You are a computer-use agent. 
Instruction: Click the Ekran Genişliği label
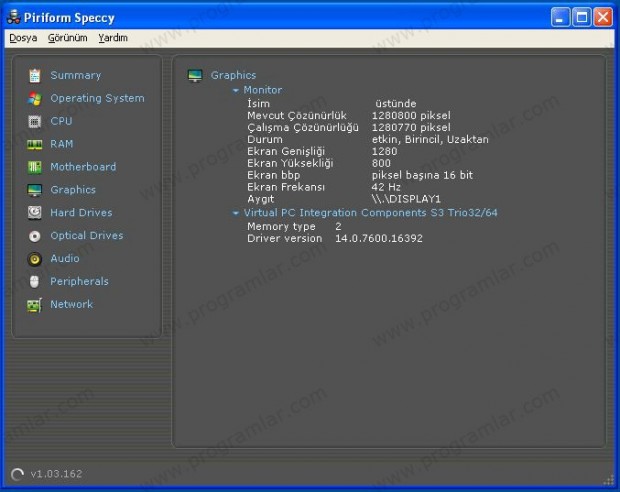tap(286, 151)
